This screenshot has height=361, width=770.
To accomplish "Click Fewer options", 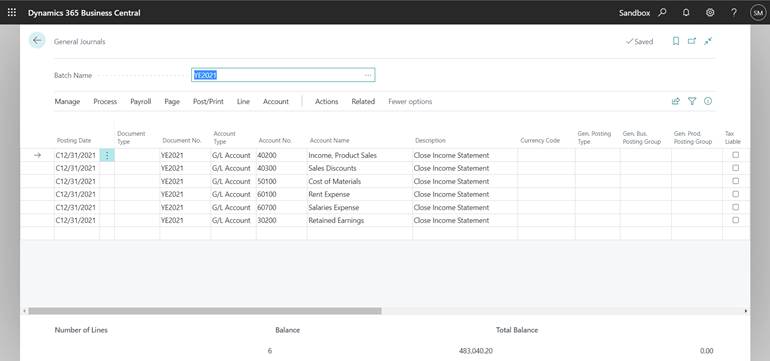I will 410,101.
